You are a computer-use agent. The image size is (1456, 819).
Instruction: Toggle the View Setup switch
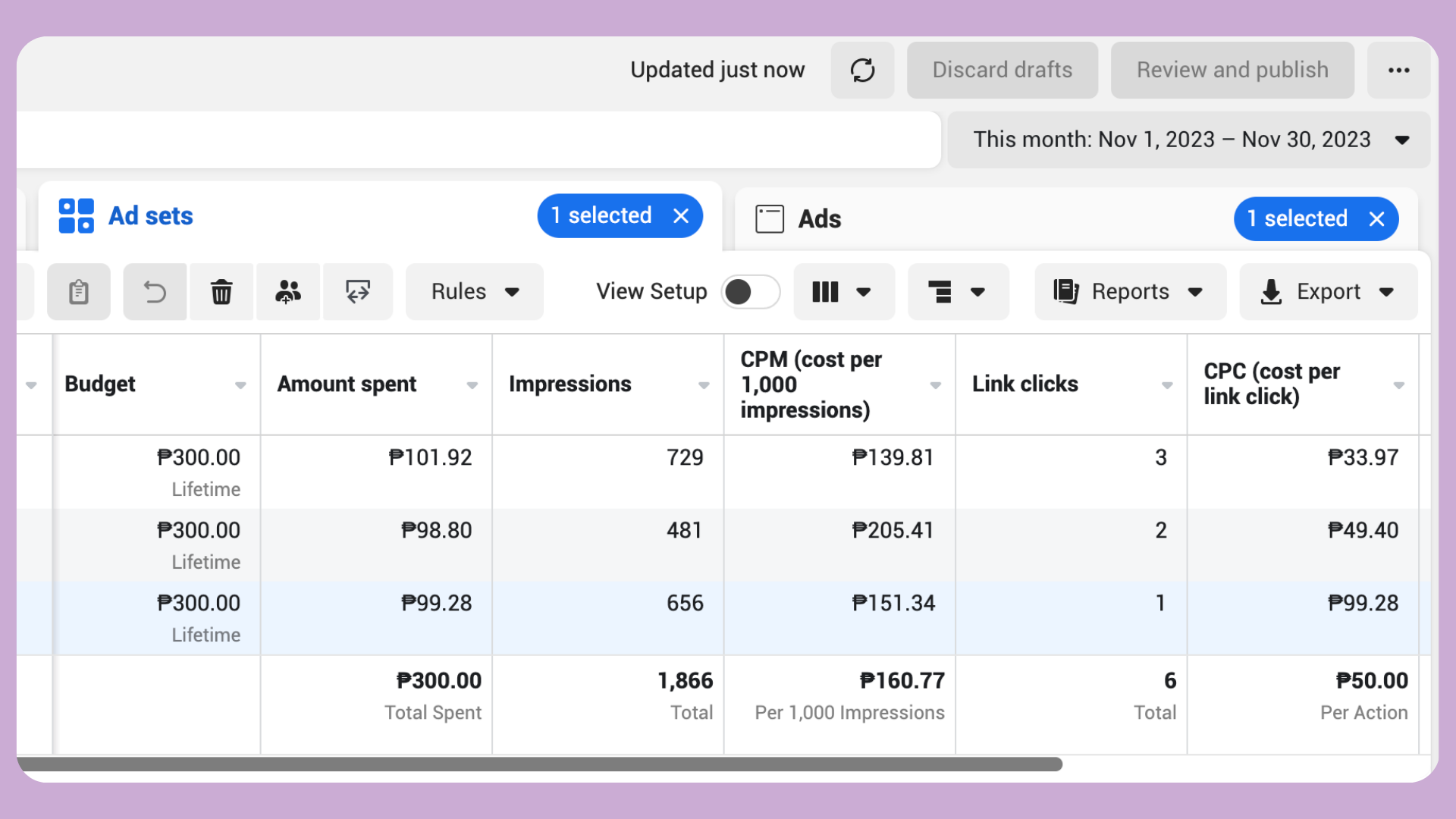coord(750,292)
